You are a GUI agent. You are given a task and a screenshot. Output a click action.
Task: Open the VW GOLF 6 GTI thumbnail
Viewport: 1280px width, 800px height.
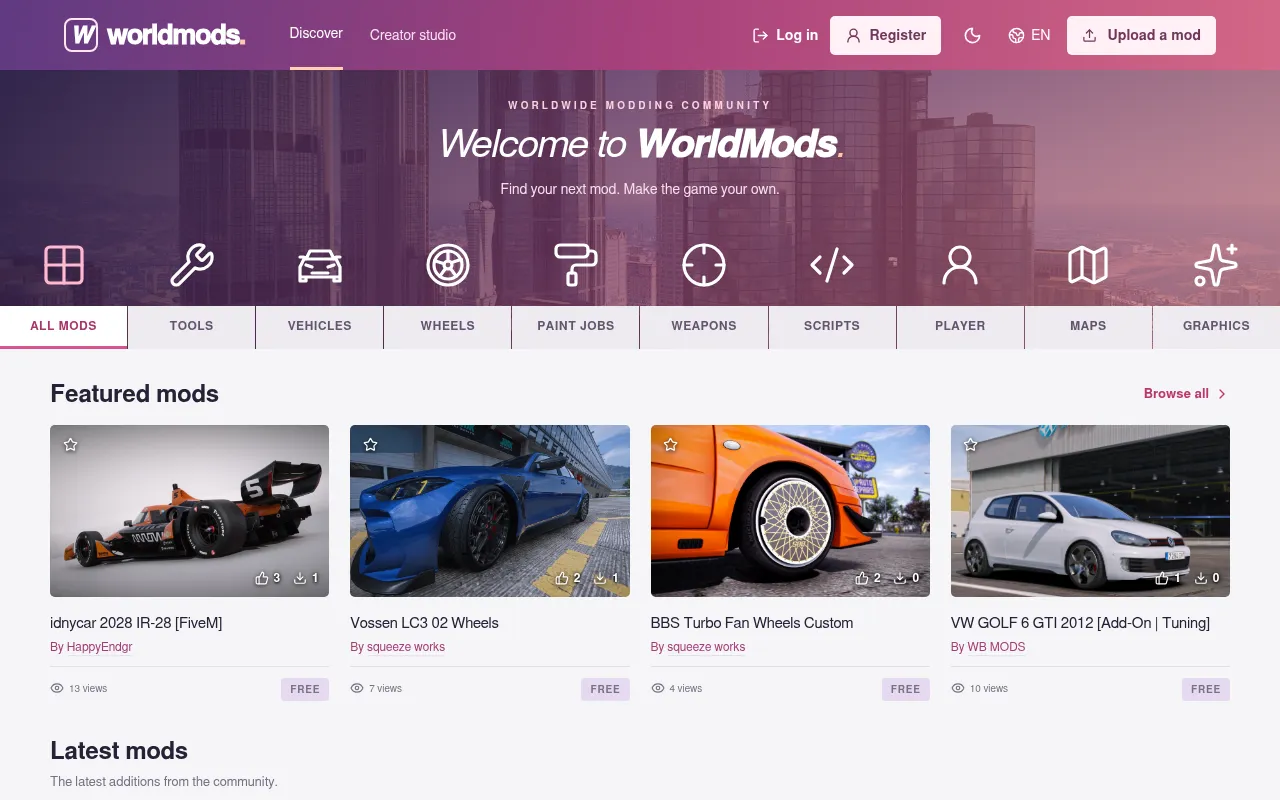pos(1090,511)
